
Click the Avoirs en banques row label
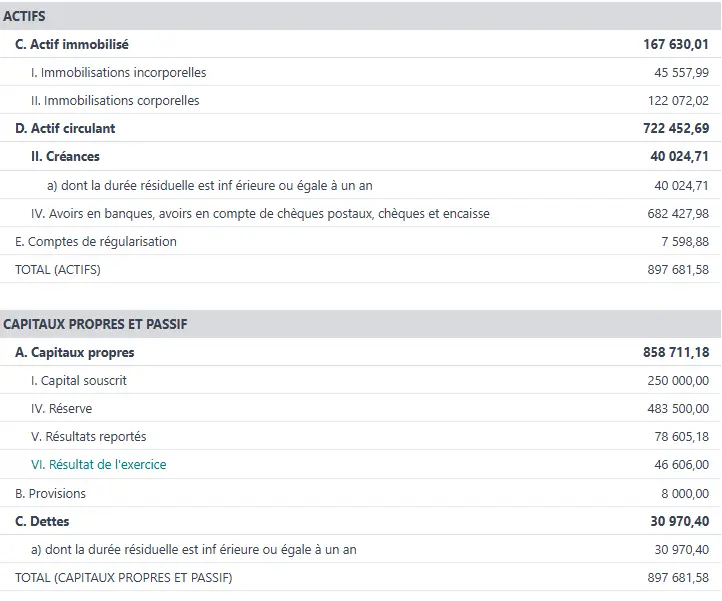[x=260, y=213]
